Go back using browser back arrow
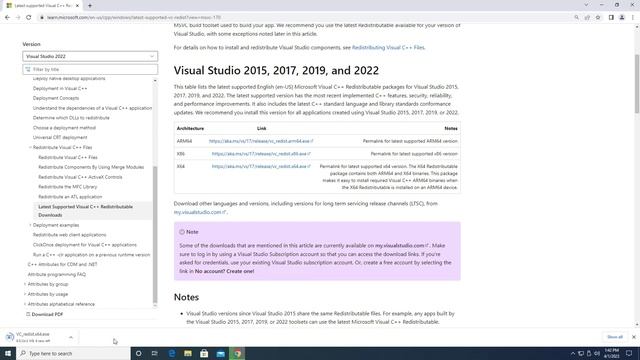Screen dimensions: 640x360 7,18
